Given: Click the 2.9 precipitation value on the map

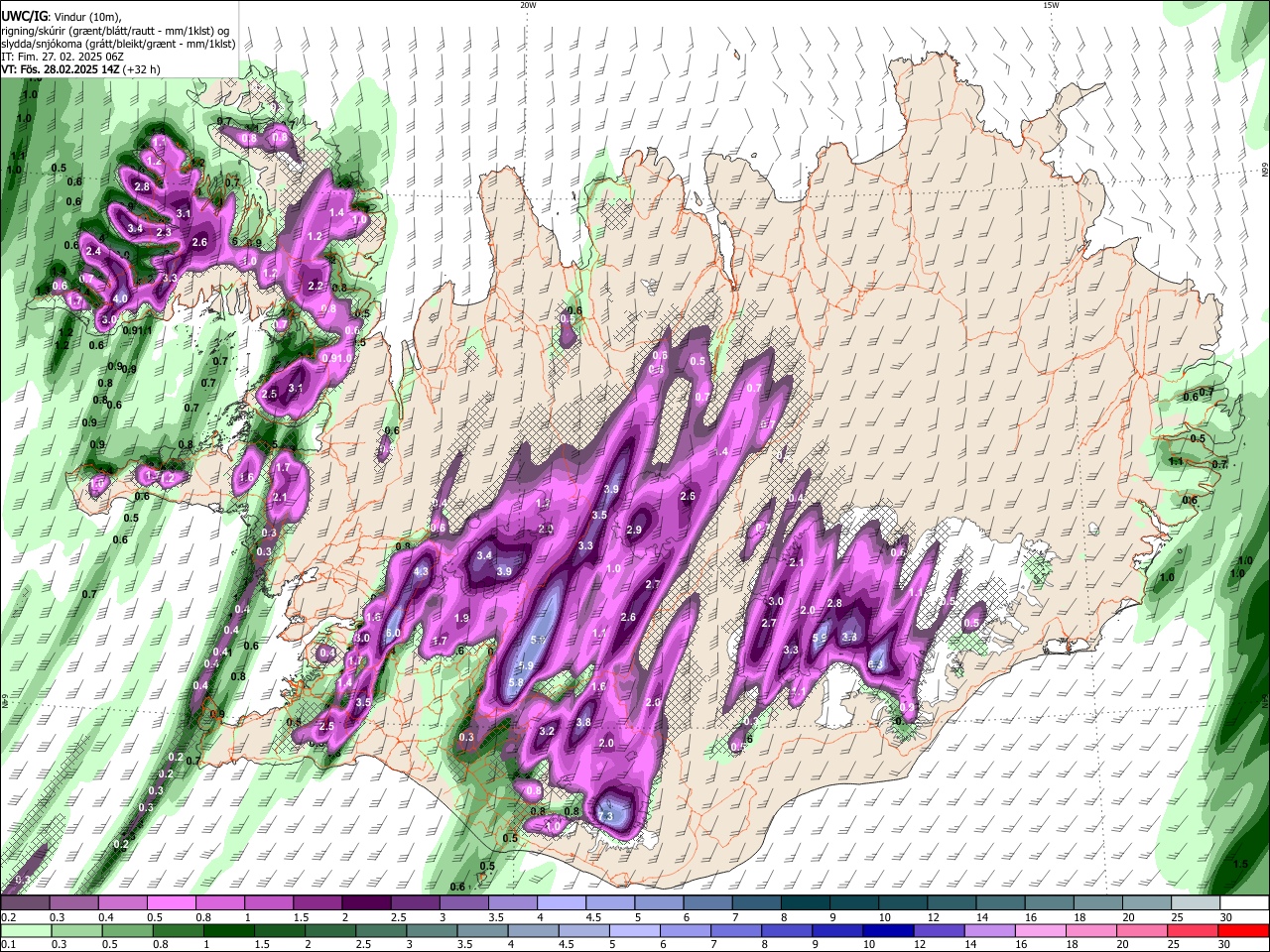Looking at the screenshot, I should pyautogui.click(x=635, y=531).
